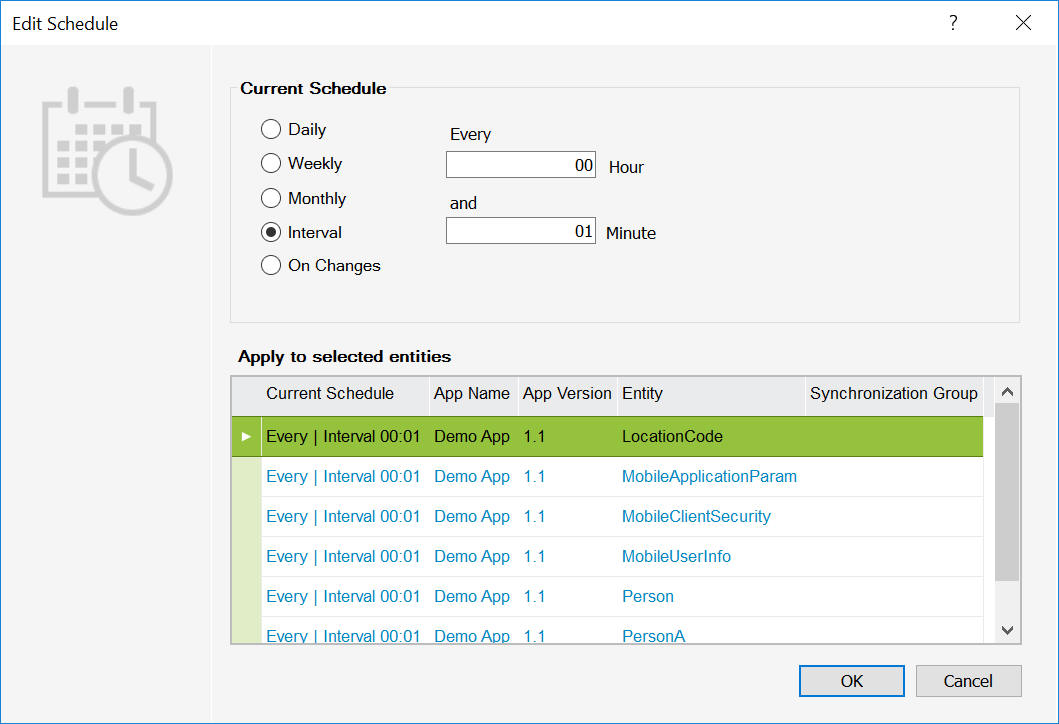Choose the Monthly radio button
This screenshot has width=1059, height=724.
271,198
